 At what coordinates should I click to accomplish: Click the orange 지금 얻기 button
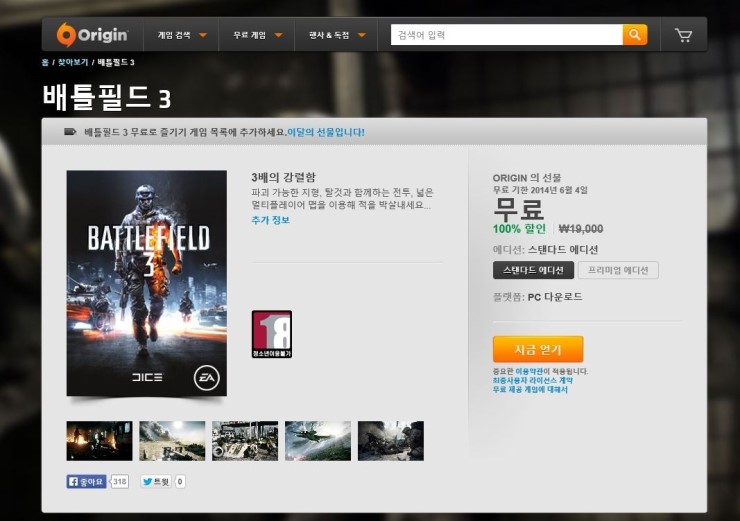538,349
